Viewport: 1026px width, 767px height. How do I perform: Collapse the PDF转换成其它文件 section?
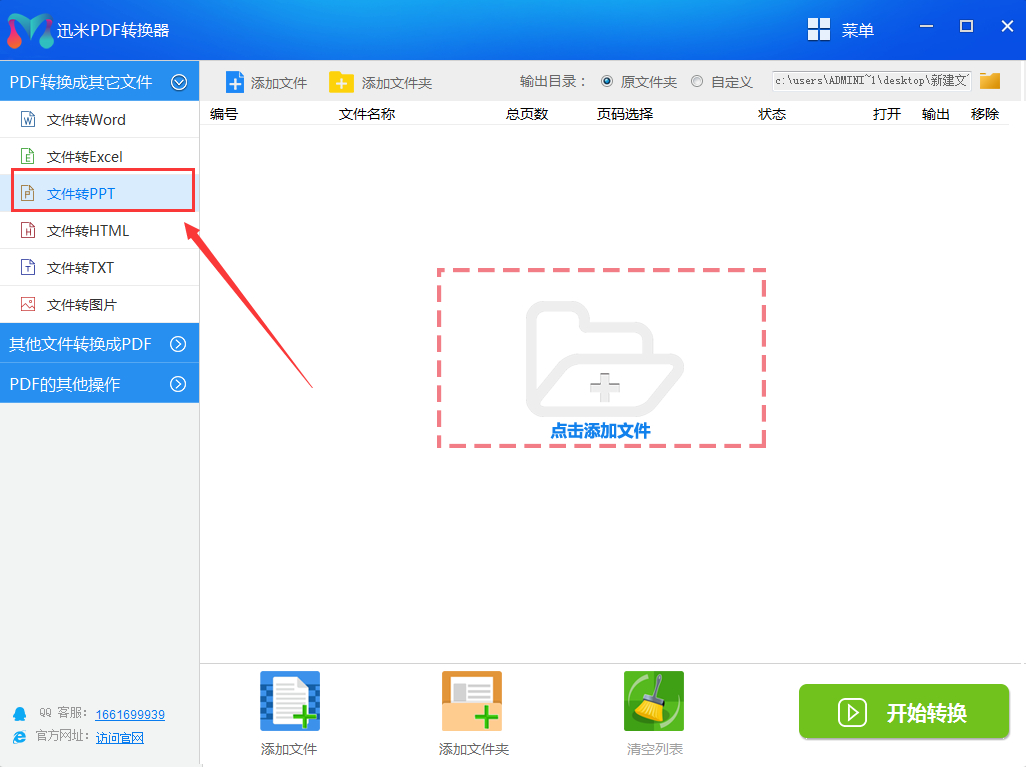point(179,82)
